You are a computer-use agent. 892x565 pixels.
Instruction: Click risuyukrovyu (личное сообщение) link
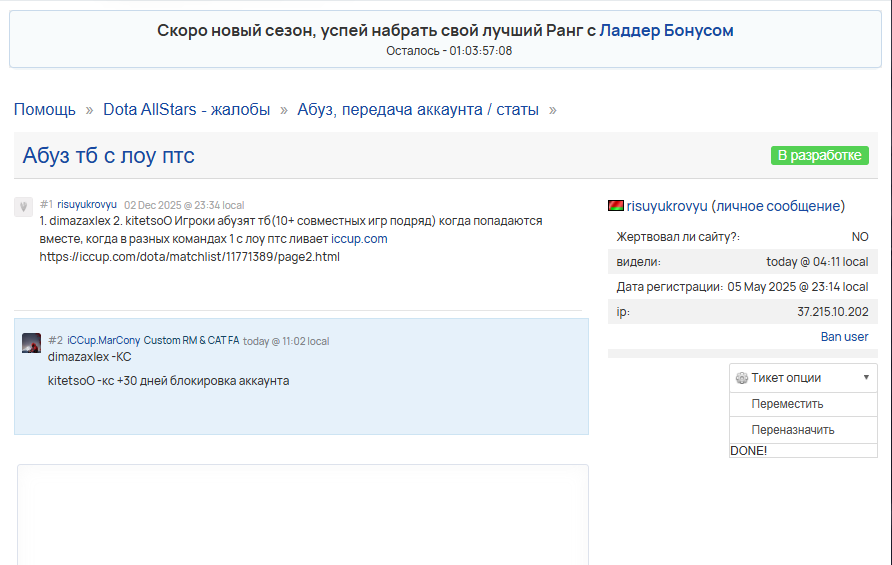coord(736,206)
